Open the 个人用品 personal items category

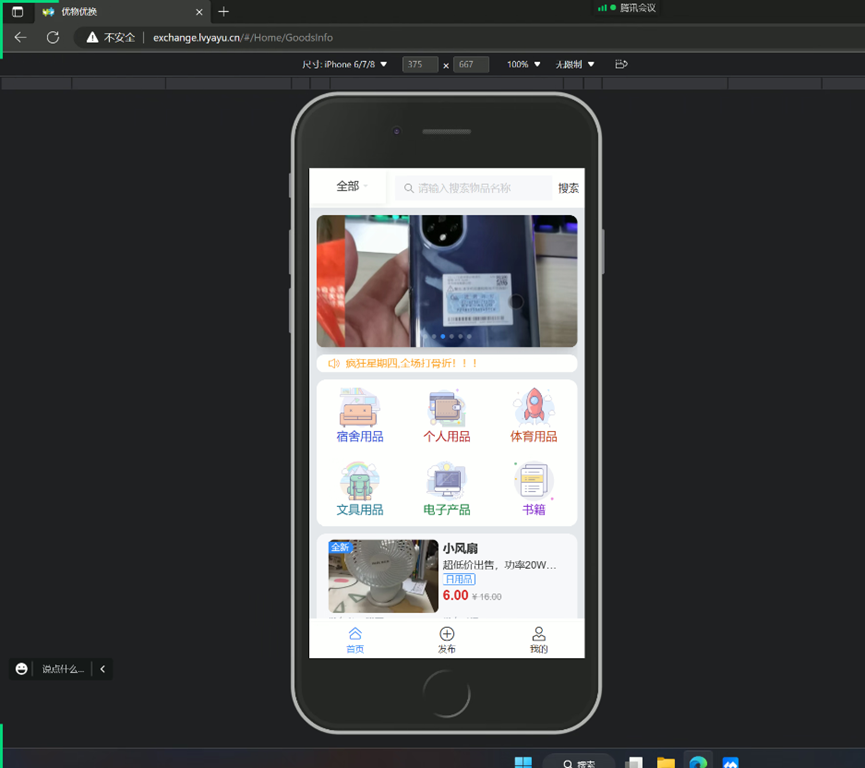tap(446, 408)
